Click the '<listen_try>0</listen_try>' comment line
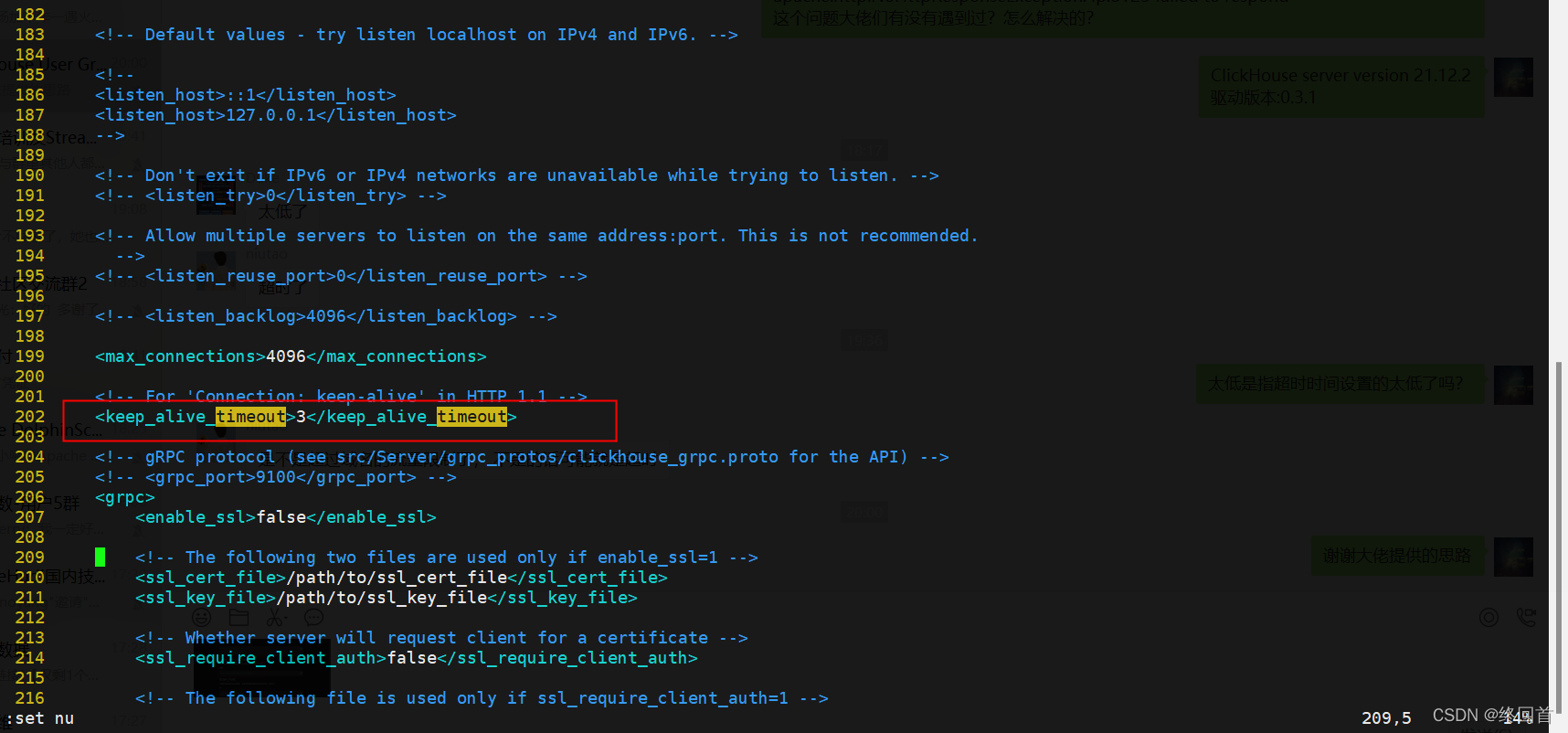This screenshot has width=1568, height=733. [x=270, y=196]
